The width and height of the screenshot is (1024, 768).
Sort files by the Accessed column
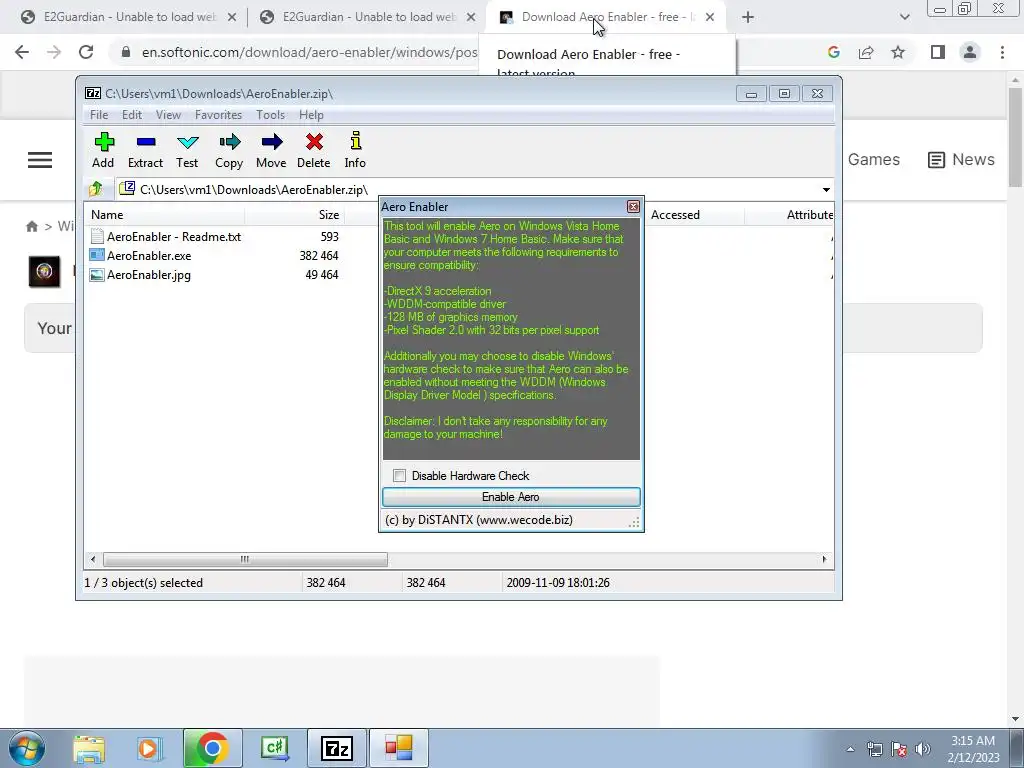694,215
